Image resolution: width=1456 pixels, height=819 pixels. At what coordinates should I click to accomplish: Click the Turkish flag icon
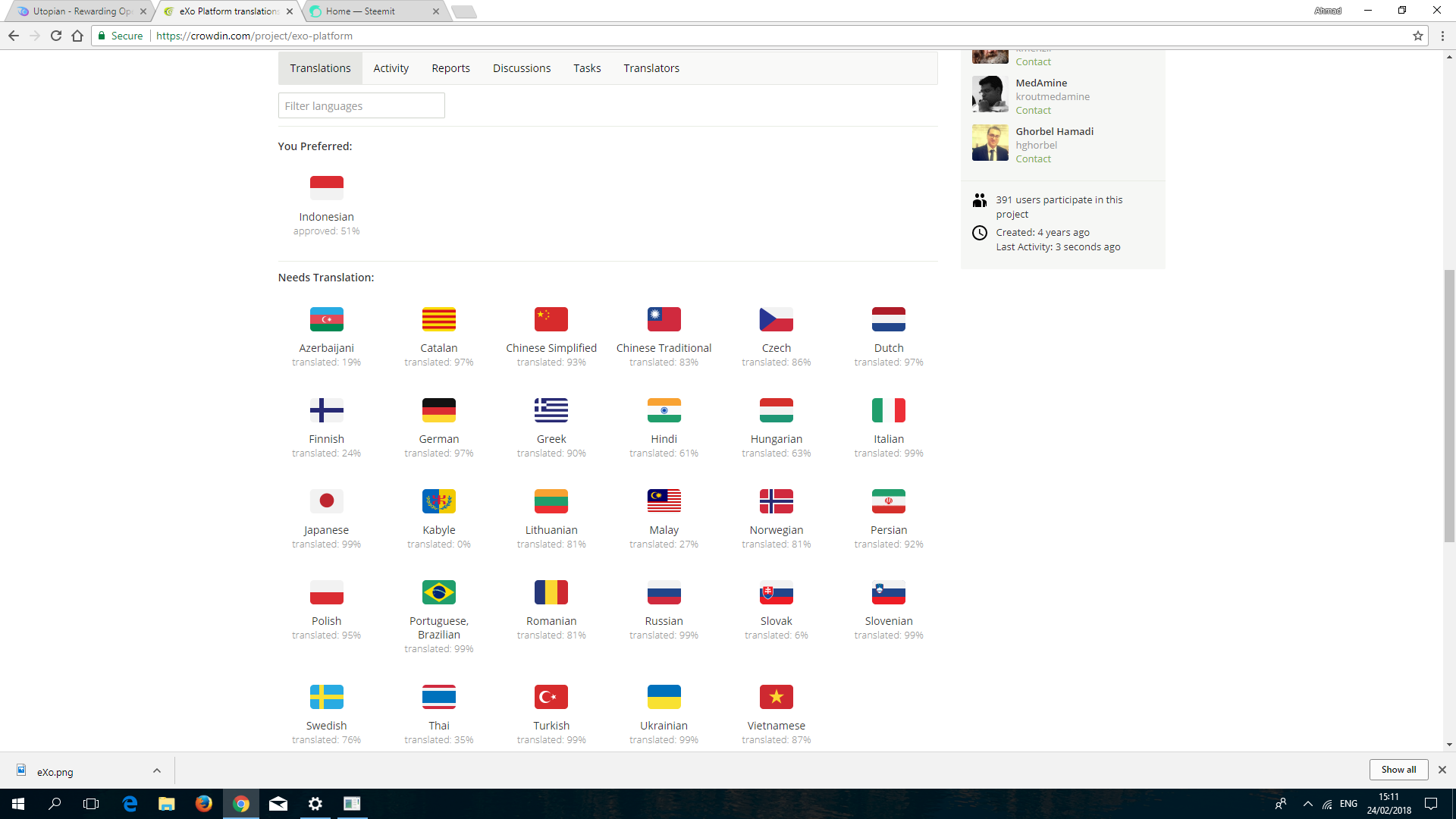click(x=551, y=697)
